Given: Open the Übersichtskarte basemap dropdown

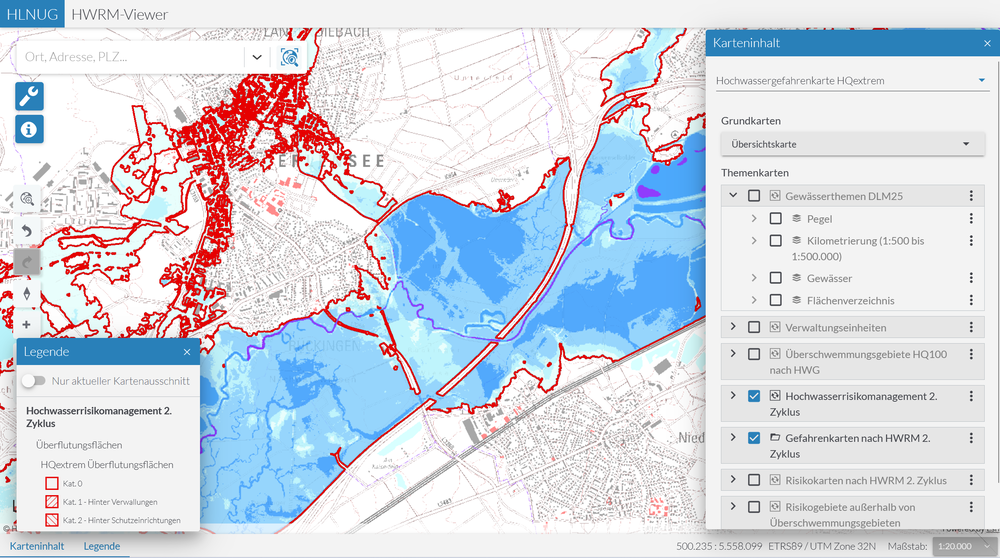Looking at the screenshot, I should point(852,144).
